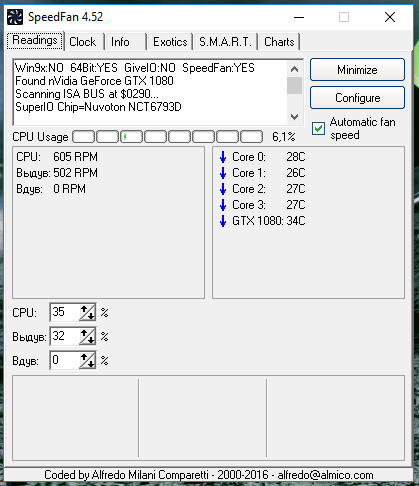
Task: Click the GTX 1080 temperature arrow icon
Action: [223, 221]
